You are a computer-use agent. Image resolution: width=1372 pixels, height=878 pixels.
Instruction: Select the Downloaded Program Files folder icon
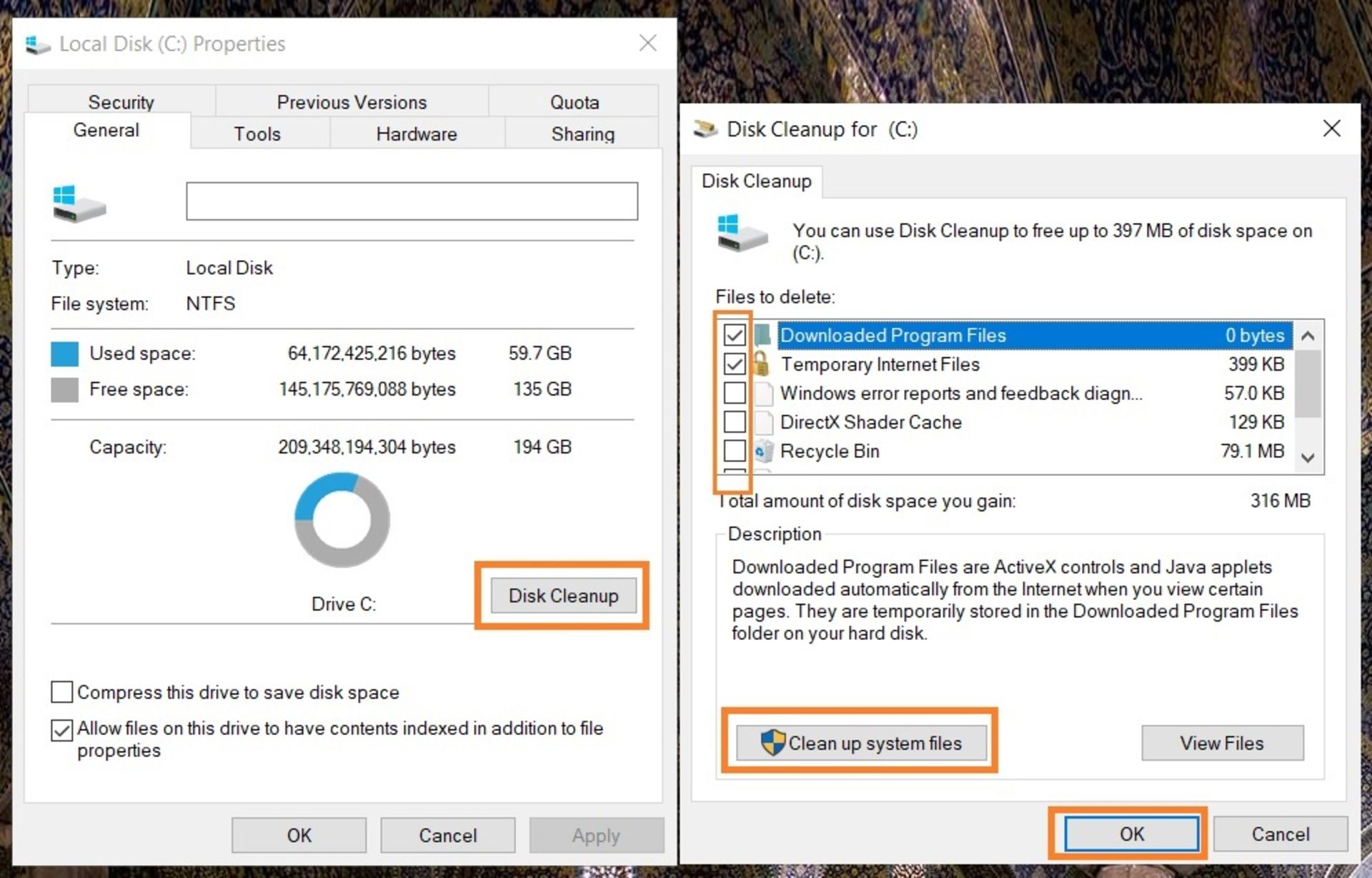pyautogui.click(x=763, y=334)
